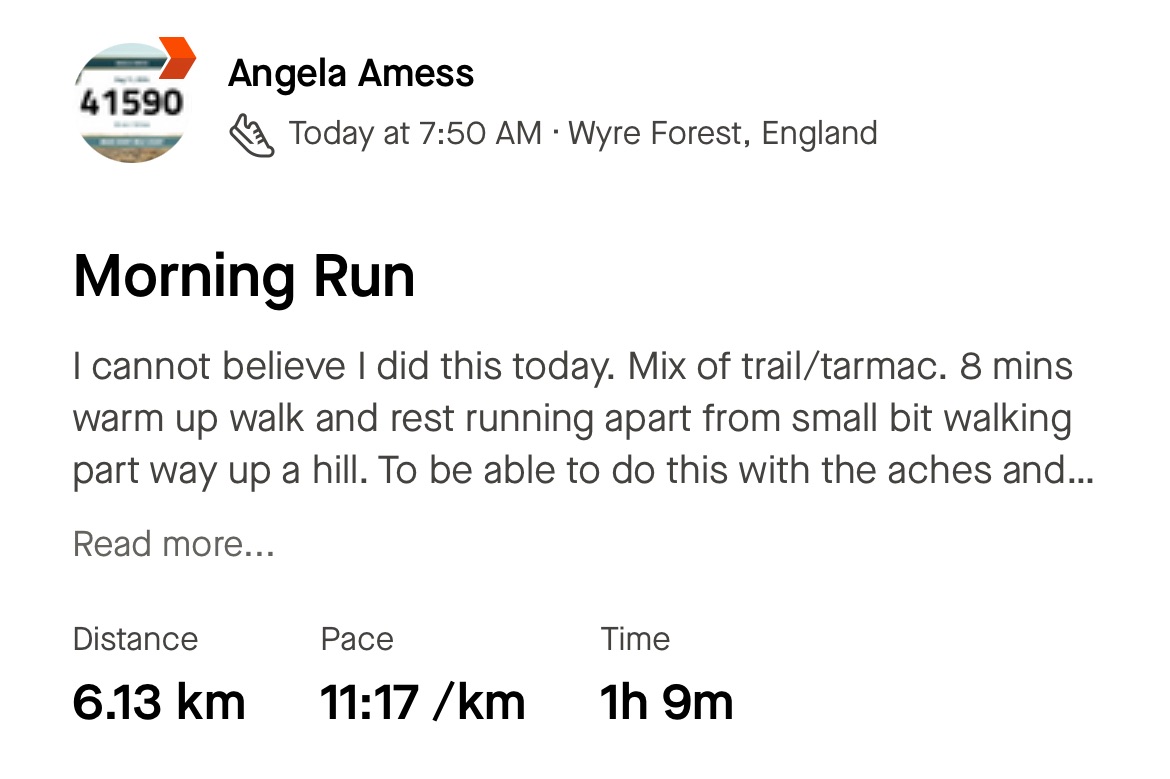This screenshot has height=779, width=1170.
Task: Click the 41590 bib number in avatar
Action: tap(131, 102)
